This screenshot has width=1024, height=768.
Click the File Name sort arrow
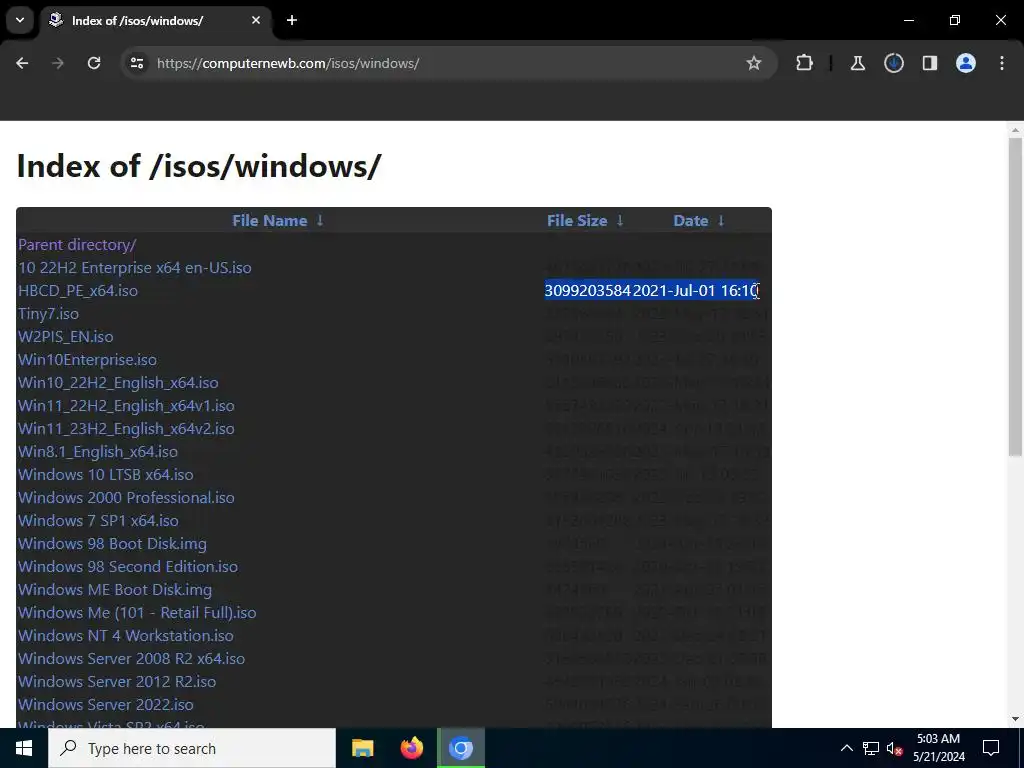coord(320,221)
